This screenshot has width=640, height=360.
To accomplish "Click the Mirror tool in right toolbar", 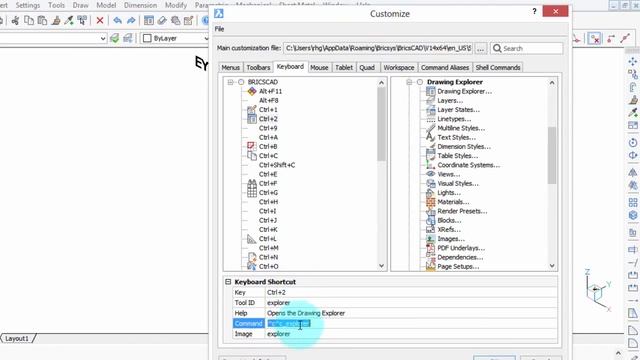I will [633, 172].
